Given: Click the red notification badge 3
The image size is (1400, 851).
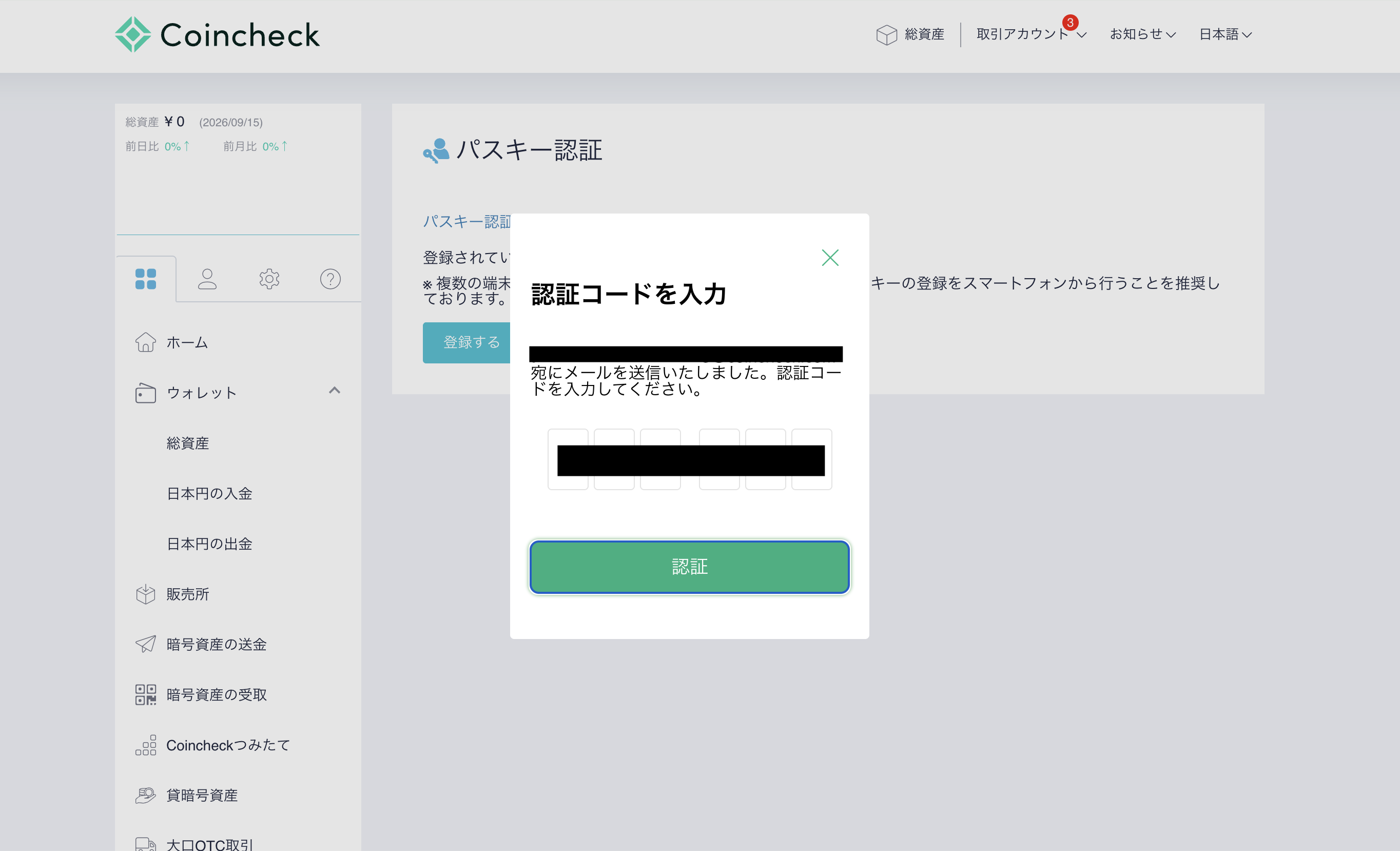Looking at the screenshot, I should (x=1070, y=23).
